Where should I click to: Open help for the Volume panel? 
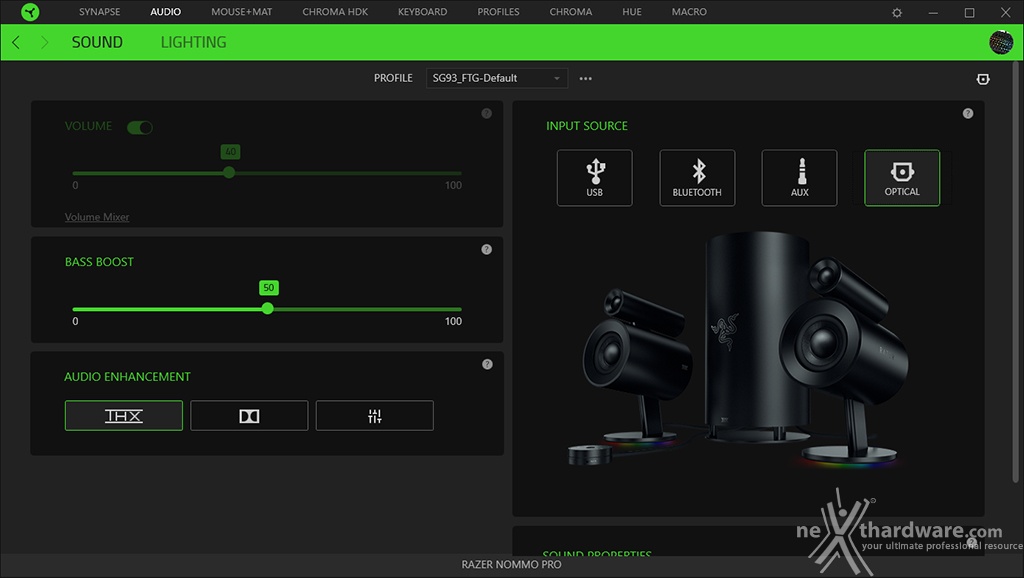[x=487, y=114]
